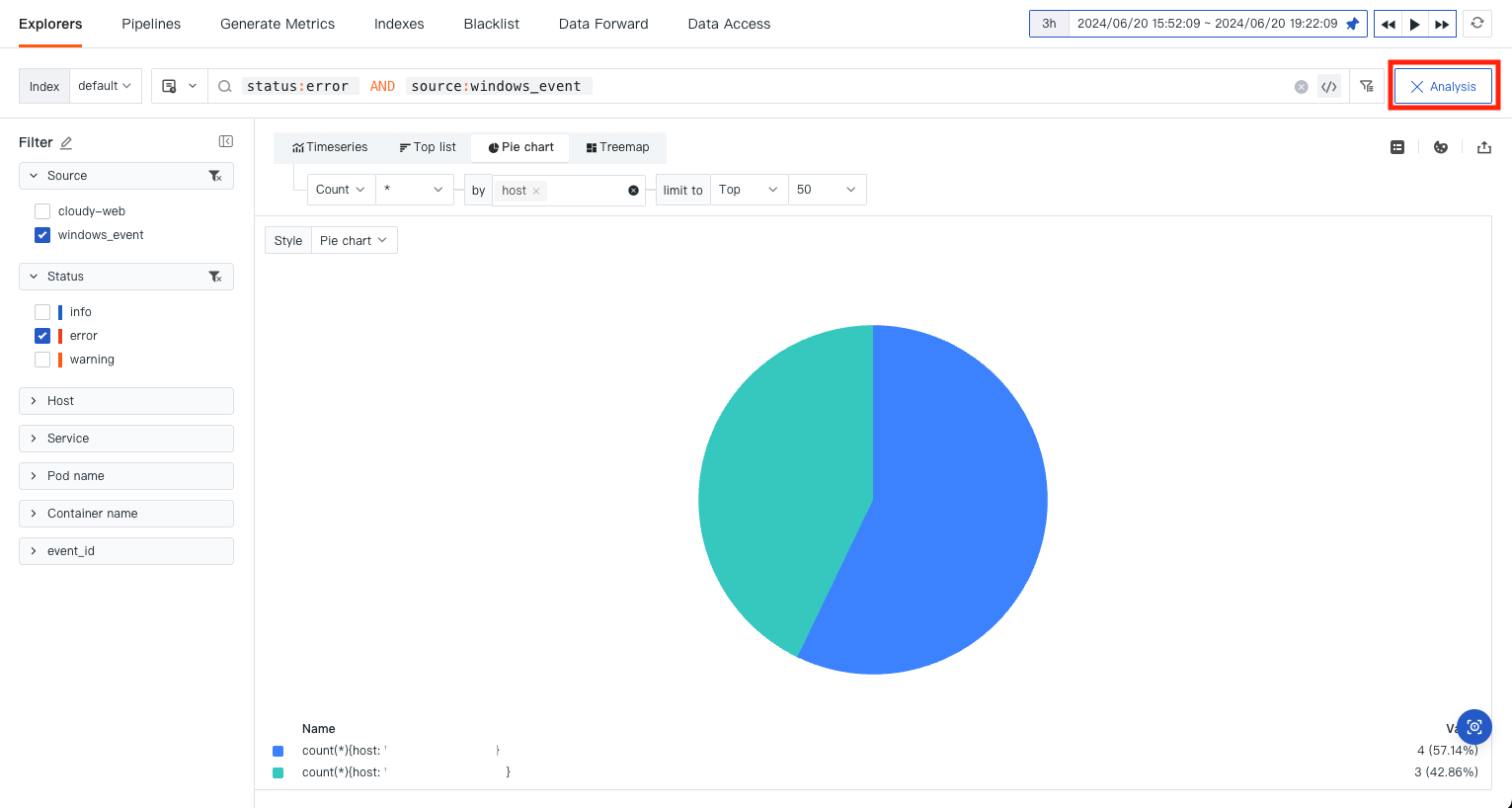
Task: Click the teal pie chart slice
Action: click(x=780, y=474)
